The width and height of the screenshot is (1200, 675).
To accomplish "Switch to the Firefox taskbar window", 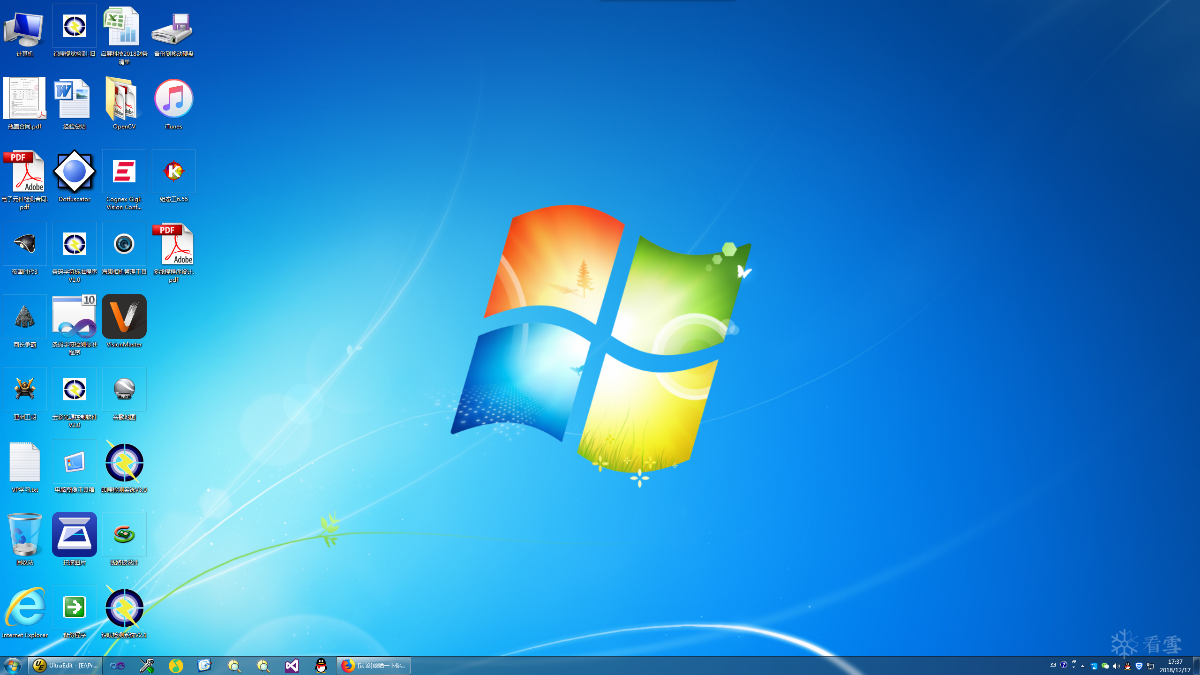I will pyautogui.click(x=373, y=665).
